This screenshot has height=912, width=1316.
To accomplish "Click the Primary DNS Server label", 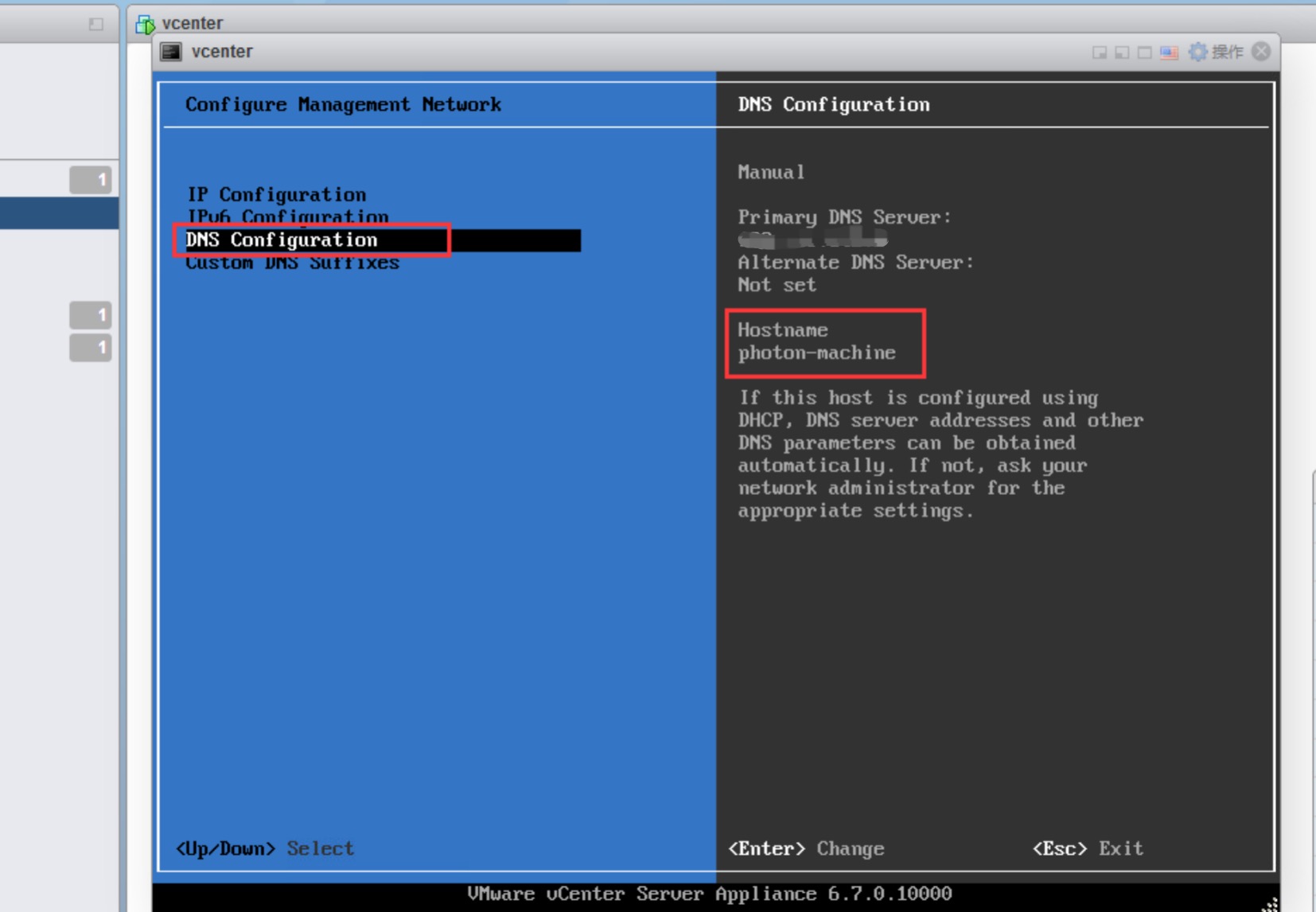I will click(x=844, y=217).
